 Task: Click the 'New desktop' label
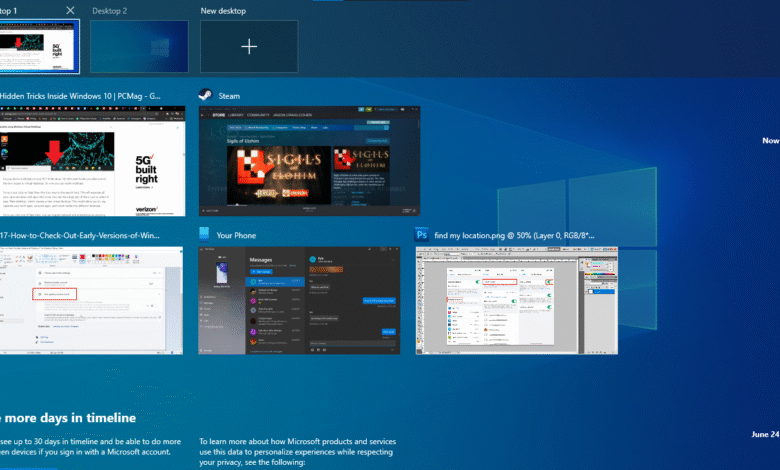[x=223, y=10]
